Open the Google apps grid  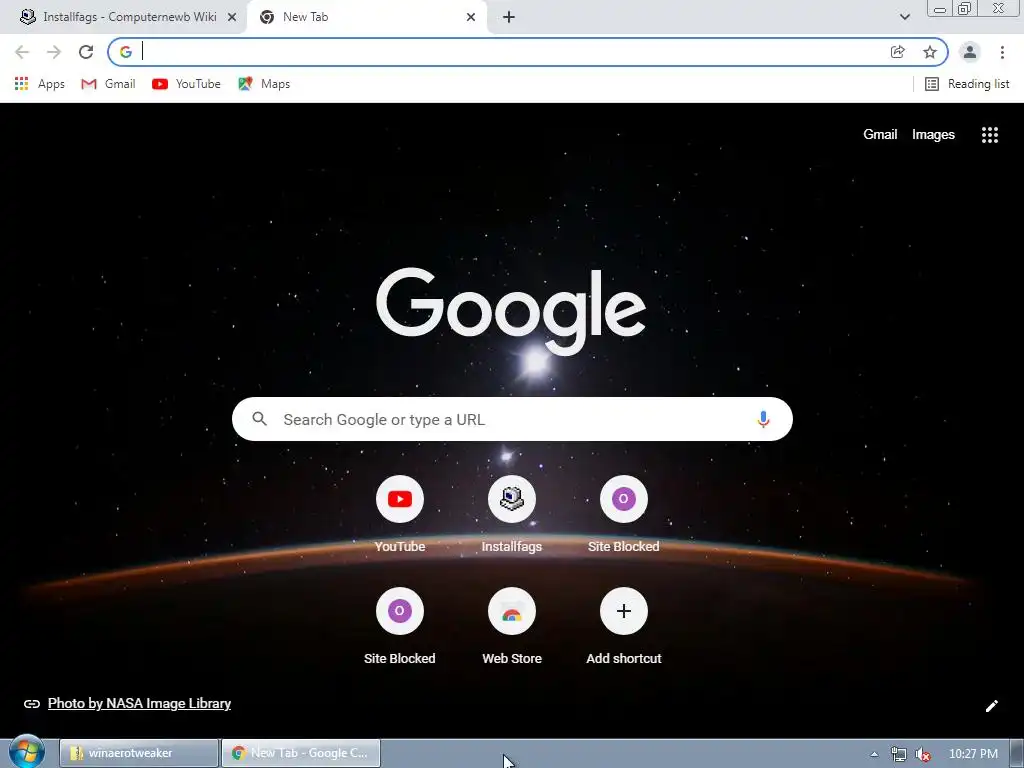tap(990, 135)
